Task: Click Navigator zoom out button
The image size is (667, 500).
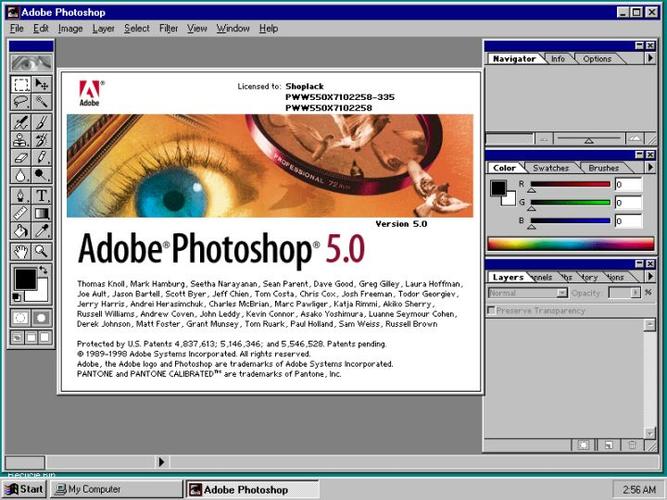Action: tap(544, 139)
